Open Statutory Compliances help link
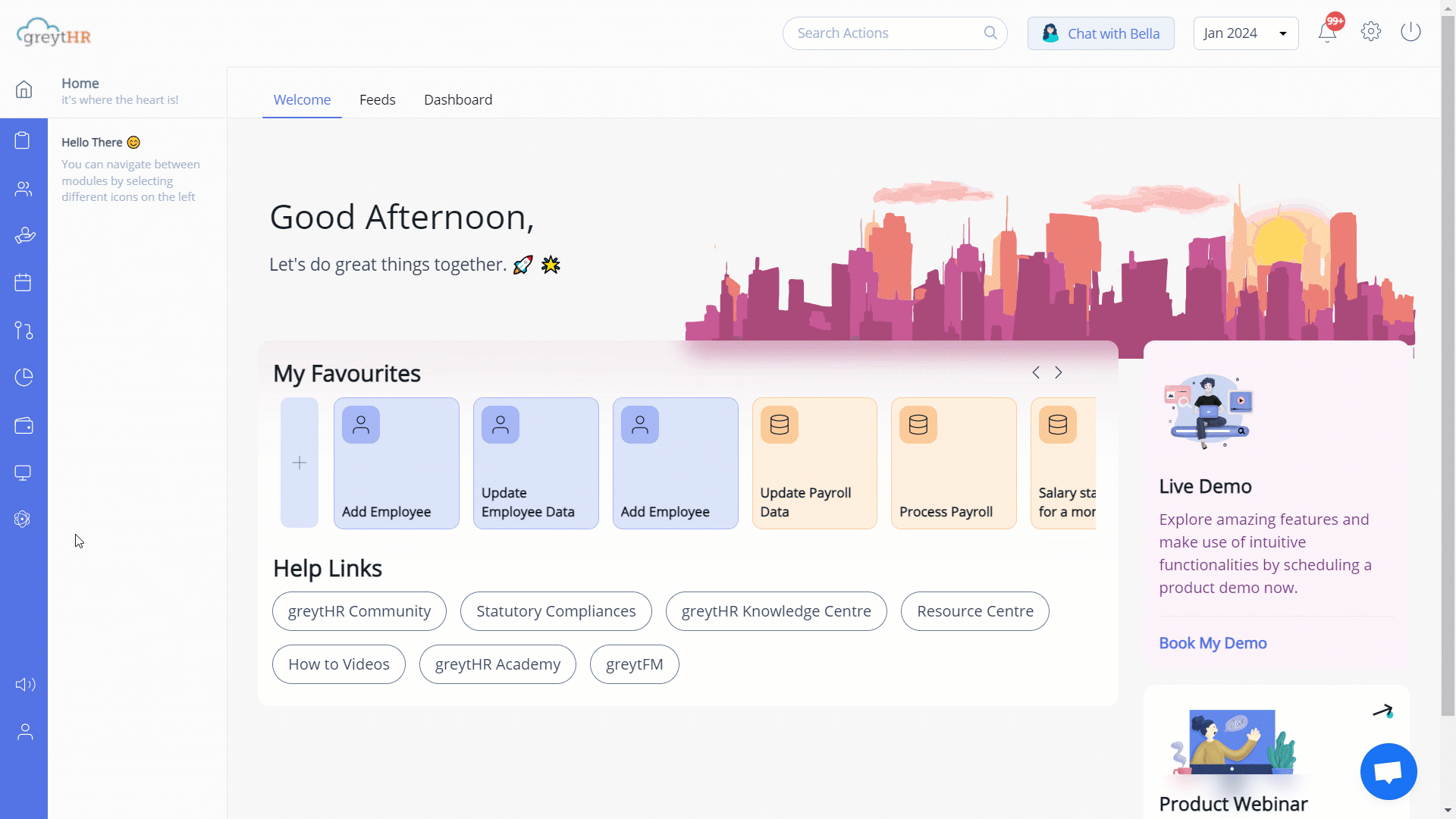The height and width of the screenshot is (819, 1456). (556, 611)
